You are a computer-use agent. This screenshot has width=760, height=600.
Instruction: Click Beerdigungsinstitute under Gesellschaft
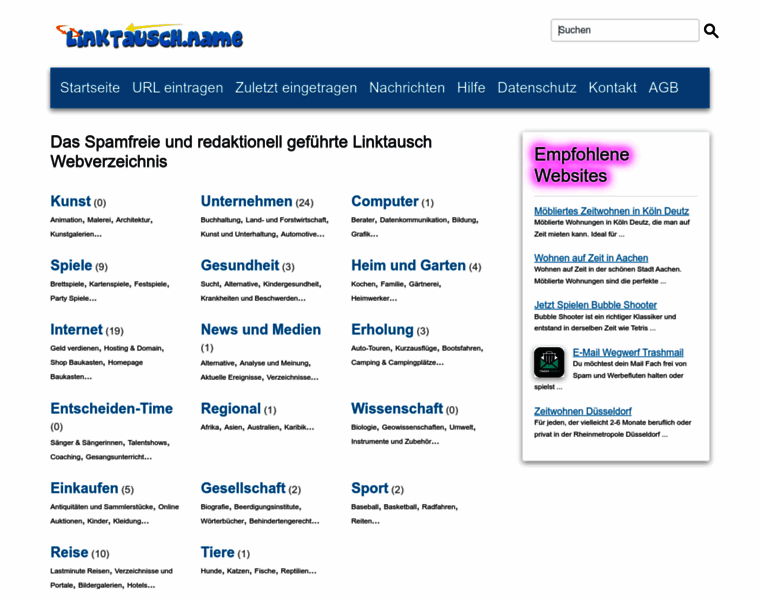tap(267, 506)
